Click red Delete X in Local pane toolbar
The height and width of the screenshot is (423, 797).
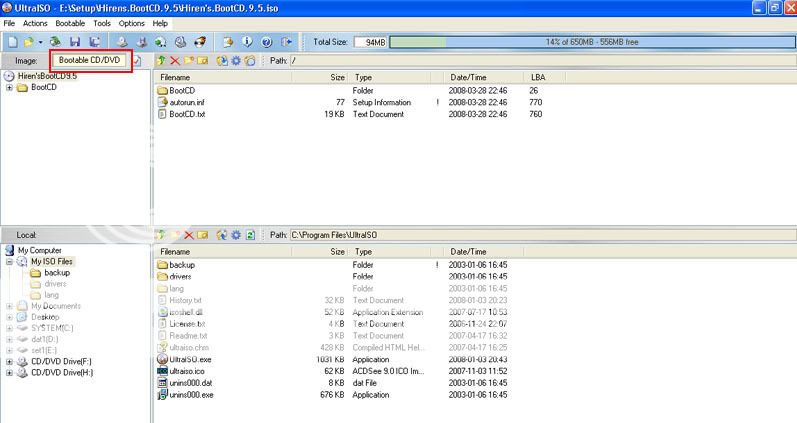(x=189, y=235)
